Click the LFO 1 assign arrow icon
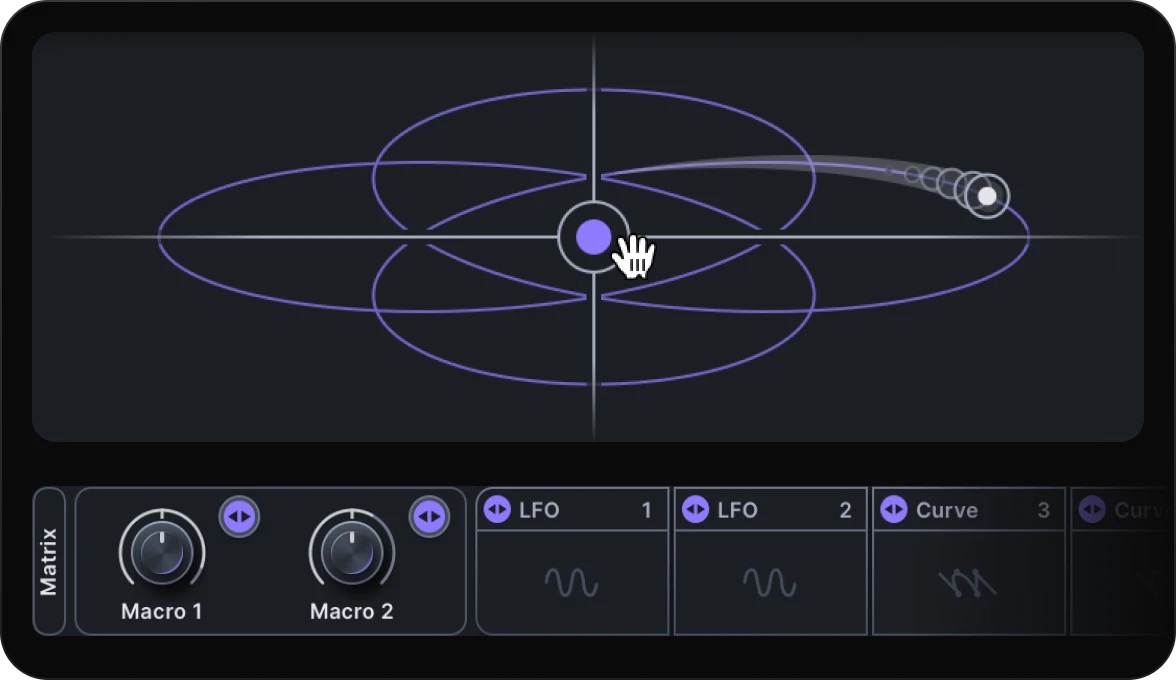Image resolution: width=1176 pixels, height=680 pixels. 497,510
